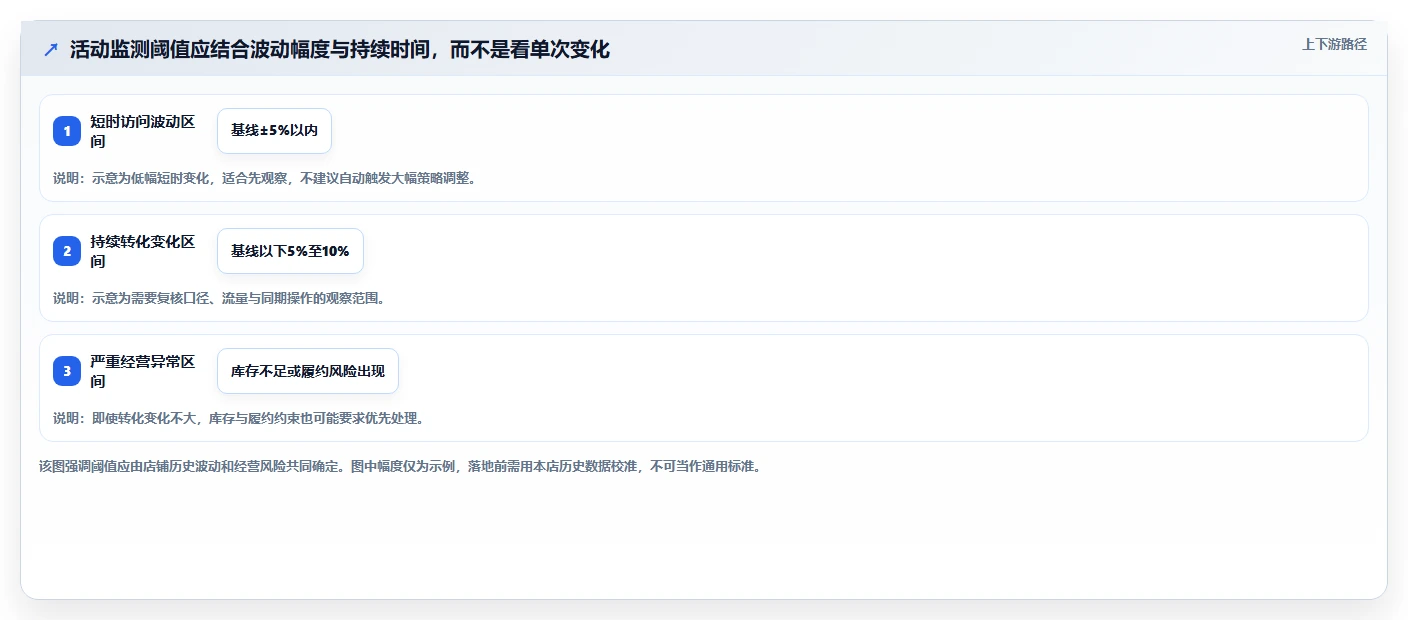This screenshot has height=620, width=1408.
Task: Click the 严重经营异常区间 heading
Action: click(x=143, y=371)
